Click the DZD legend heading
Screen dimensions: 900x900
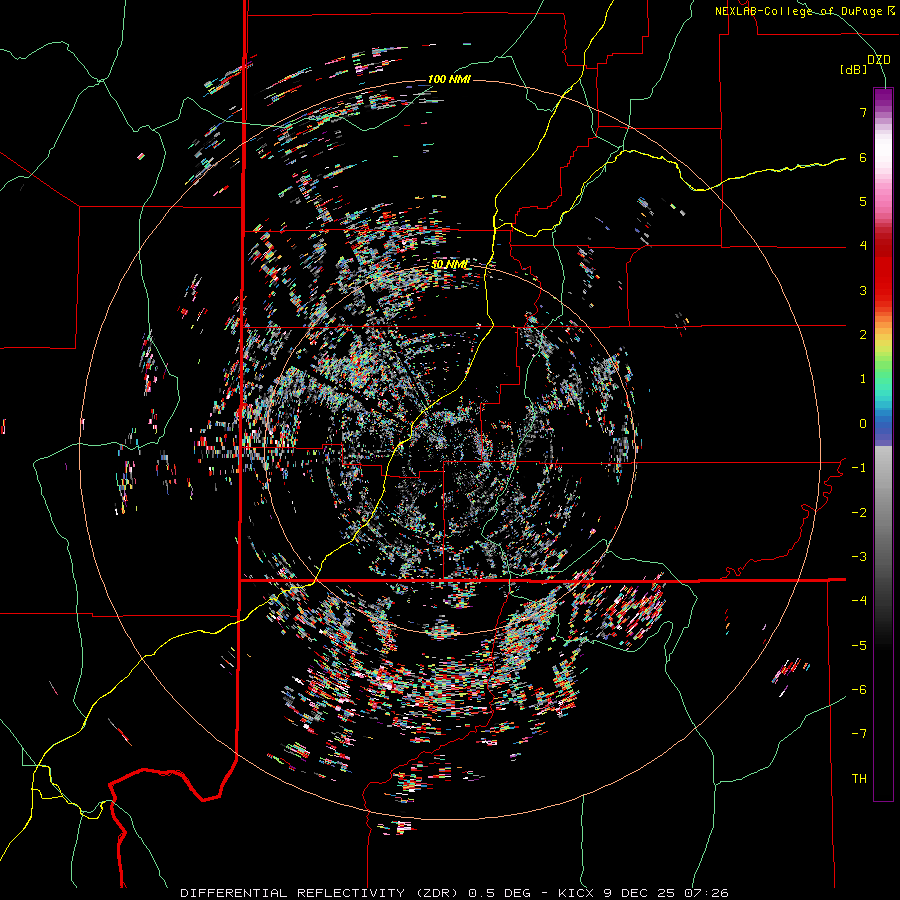tap(879, 60)
